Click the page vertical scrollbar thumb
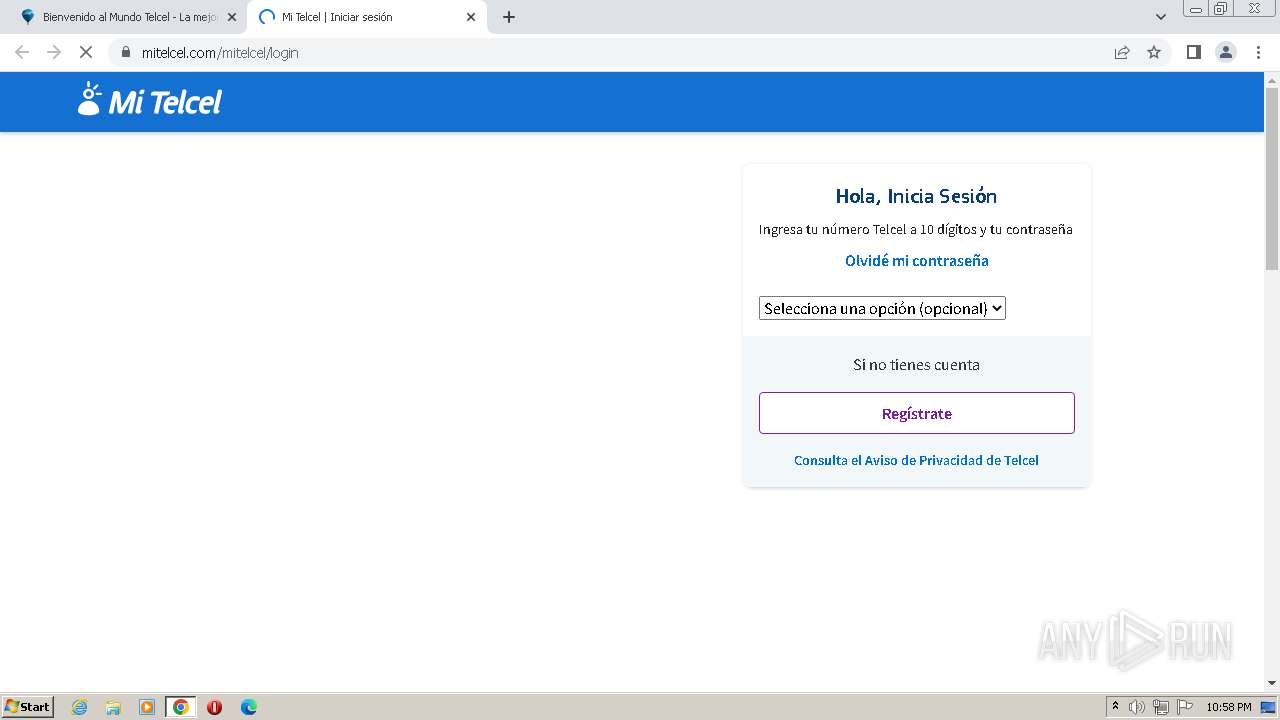1280x720 pixels. [1272, 178]
